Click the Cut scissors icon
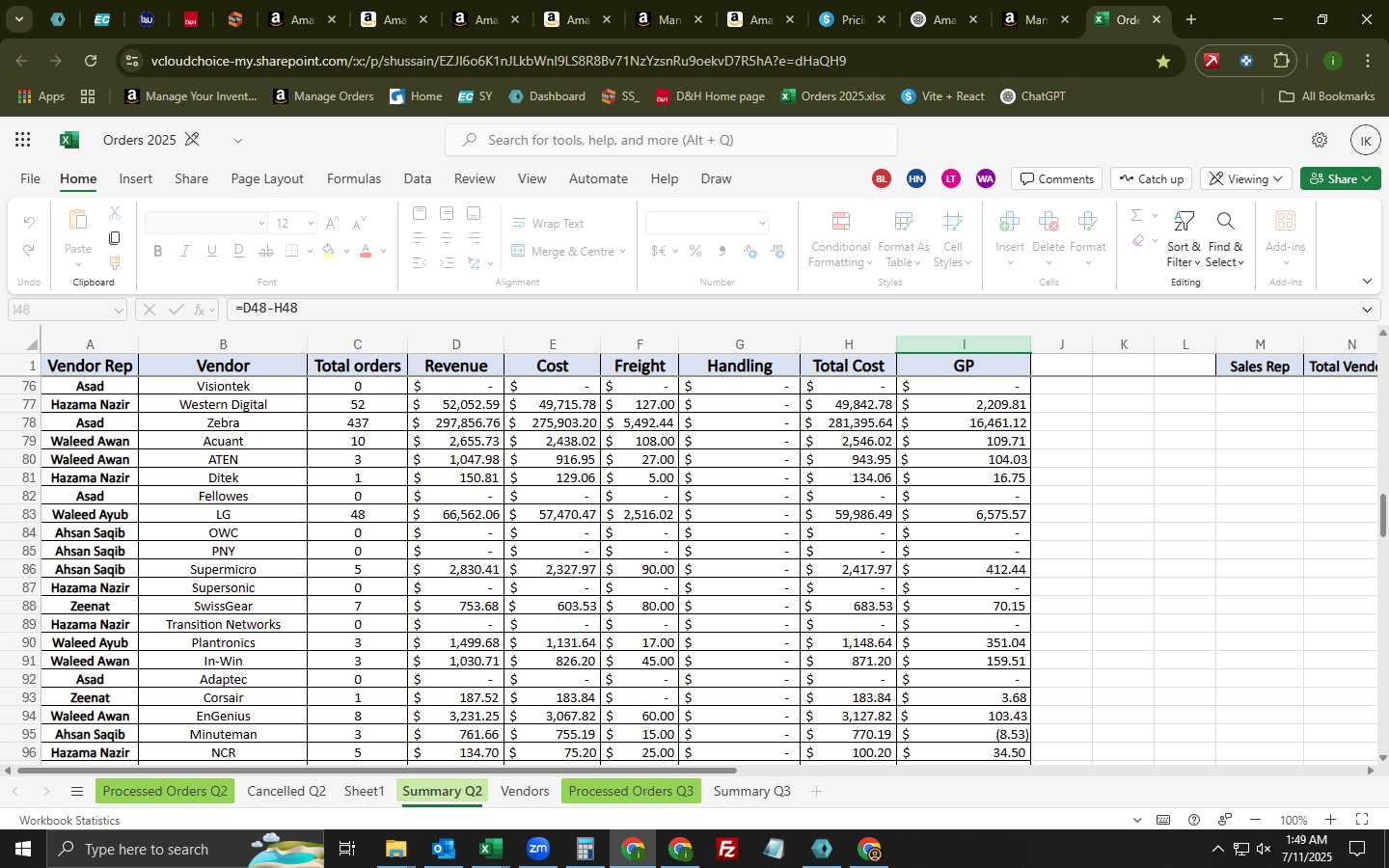 coord(115,212)
